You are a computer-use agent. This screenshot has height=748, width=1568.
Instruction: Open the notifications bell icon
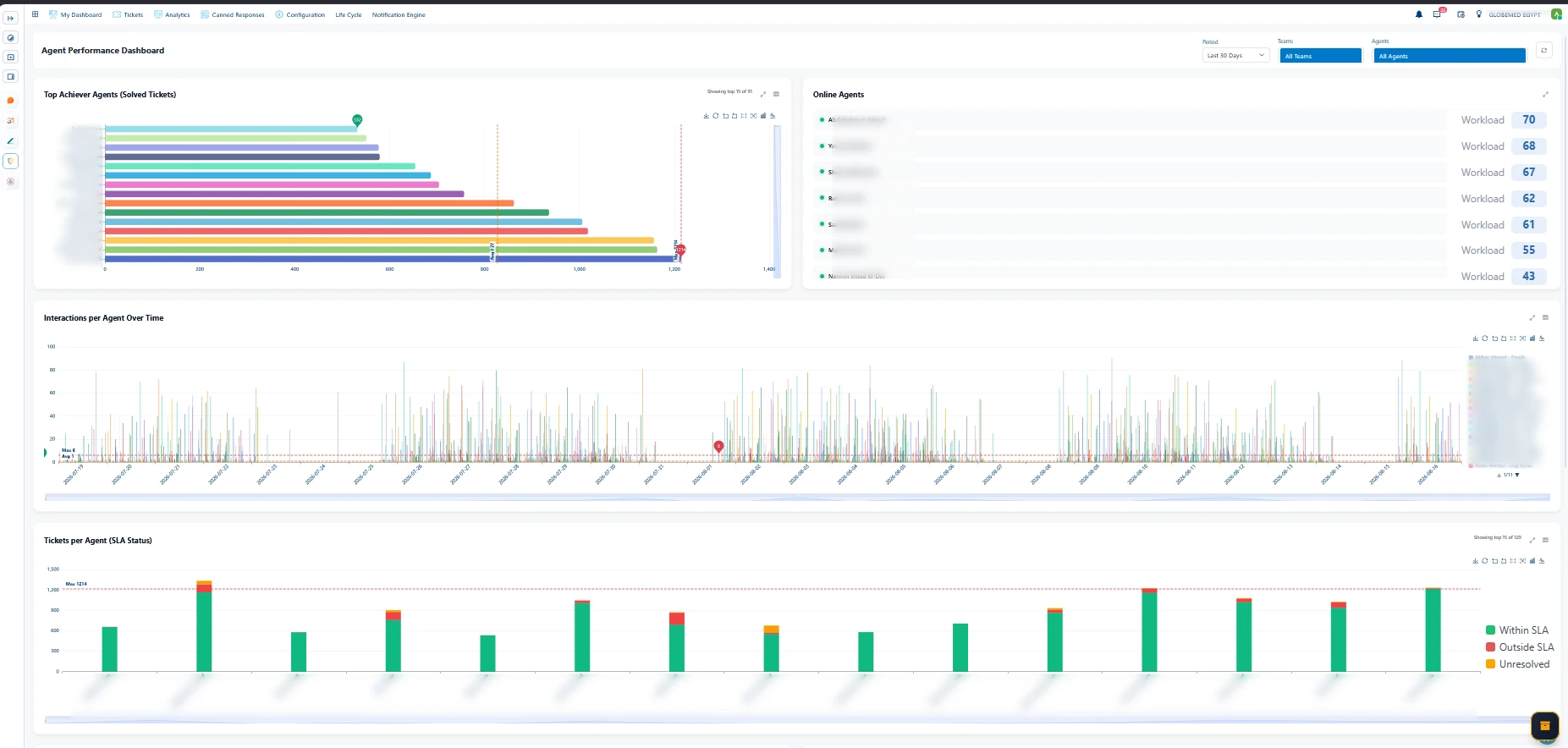click(x=1419, y=14)
